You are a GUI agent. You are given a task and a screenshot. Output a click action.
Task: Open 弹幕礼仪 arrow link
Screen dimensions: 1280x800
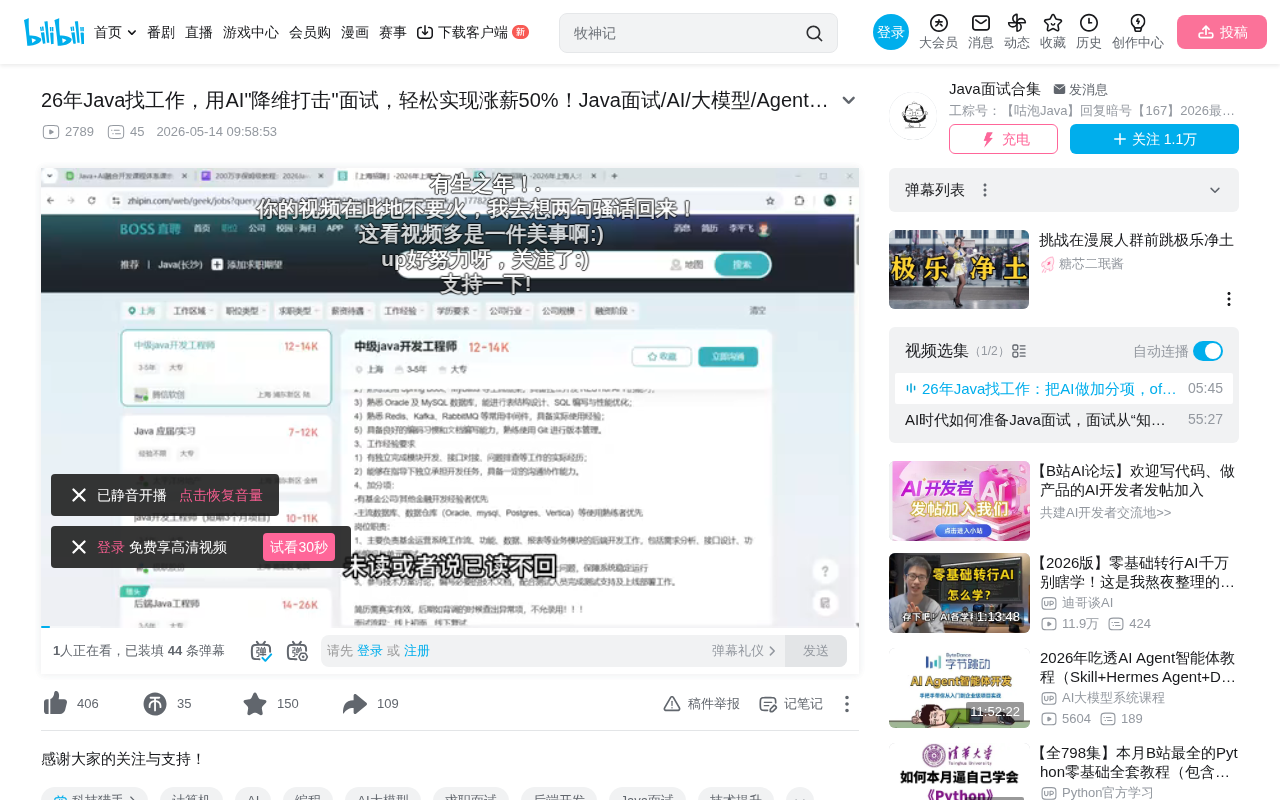pos(744,651)
